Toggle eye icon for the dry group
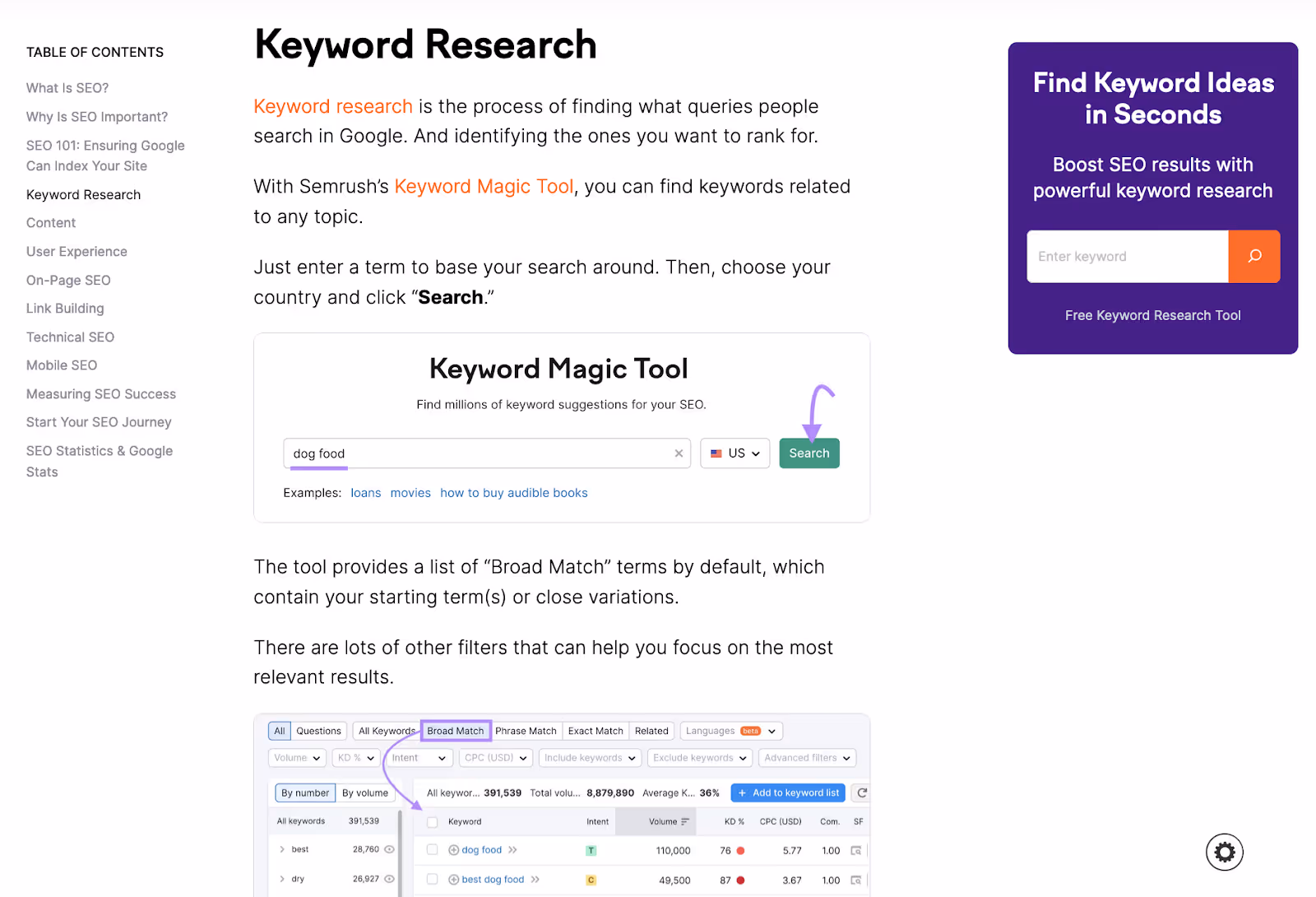The width and height of the screenshot is (1316, 897). pos(389,879)
